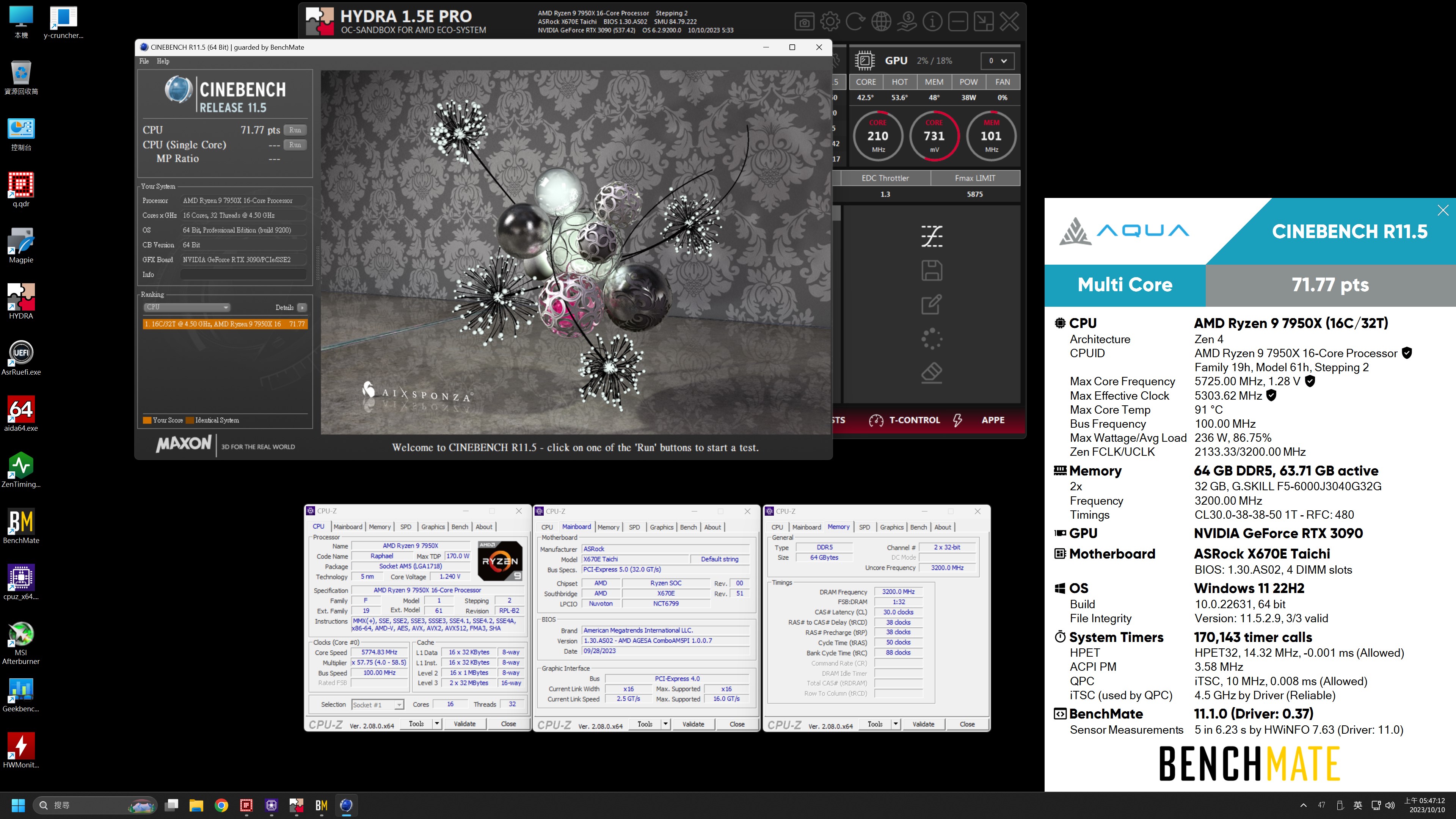The width and height of the screenshot is (1456, 819).
Task: Open the Socket #1 selection dropdown
Action: [378, 704]
